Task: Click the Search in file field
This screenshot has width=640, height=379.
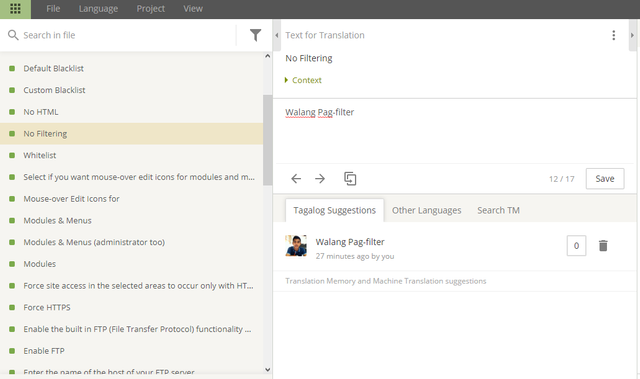Action: click(128, 35)
